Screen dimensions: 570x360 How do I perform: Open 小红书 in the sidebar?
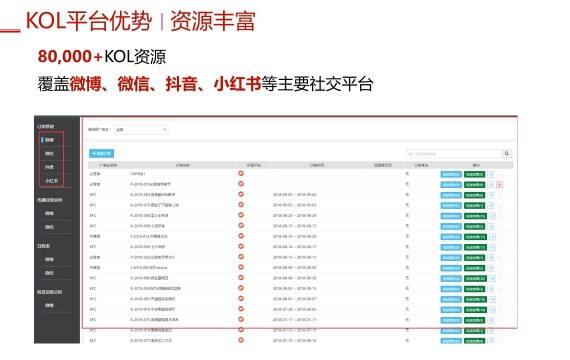point(51,181)
